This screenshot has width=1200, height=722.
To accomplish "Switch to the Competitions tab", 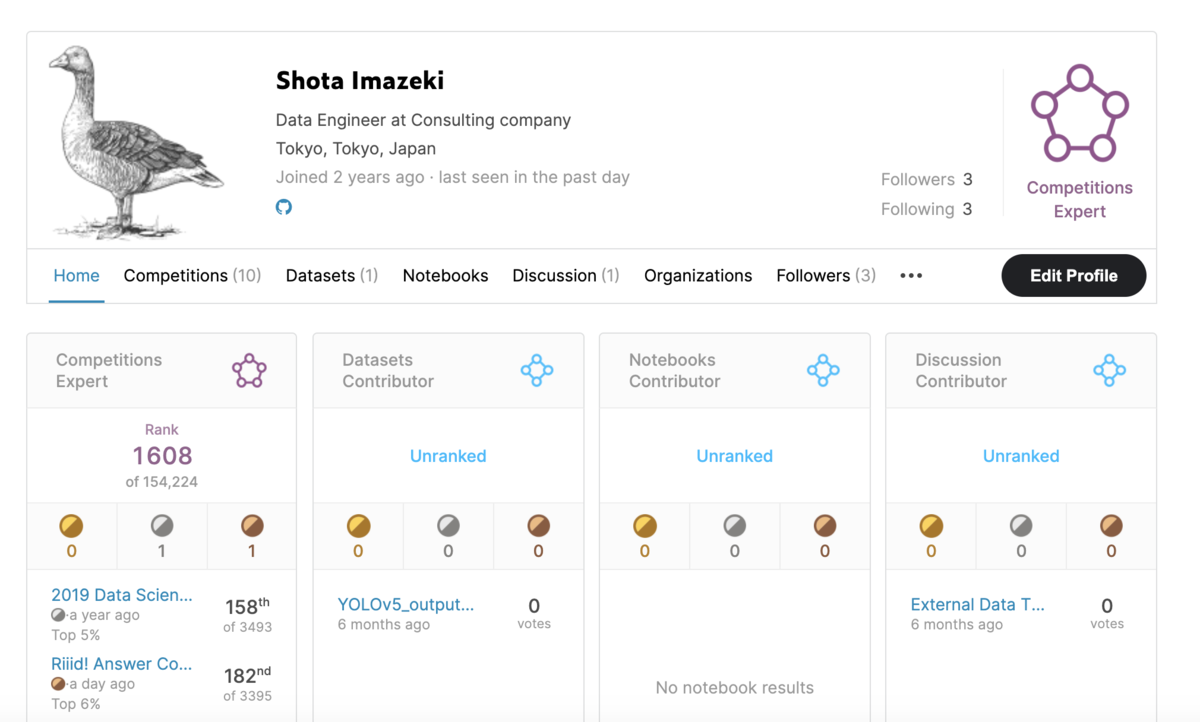I will click(x=192, y=276).
